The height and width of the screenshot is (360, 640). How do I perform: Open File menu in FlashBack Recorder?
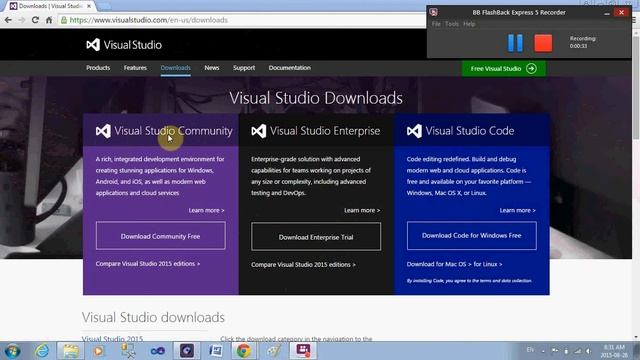[x=436, y=24]
